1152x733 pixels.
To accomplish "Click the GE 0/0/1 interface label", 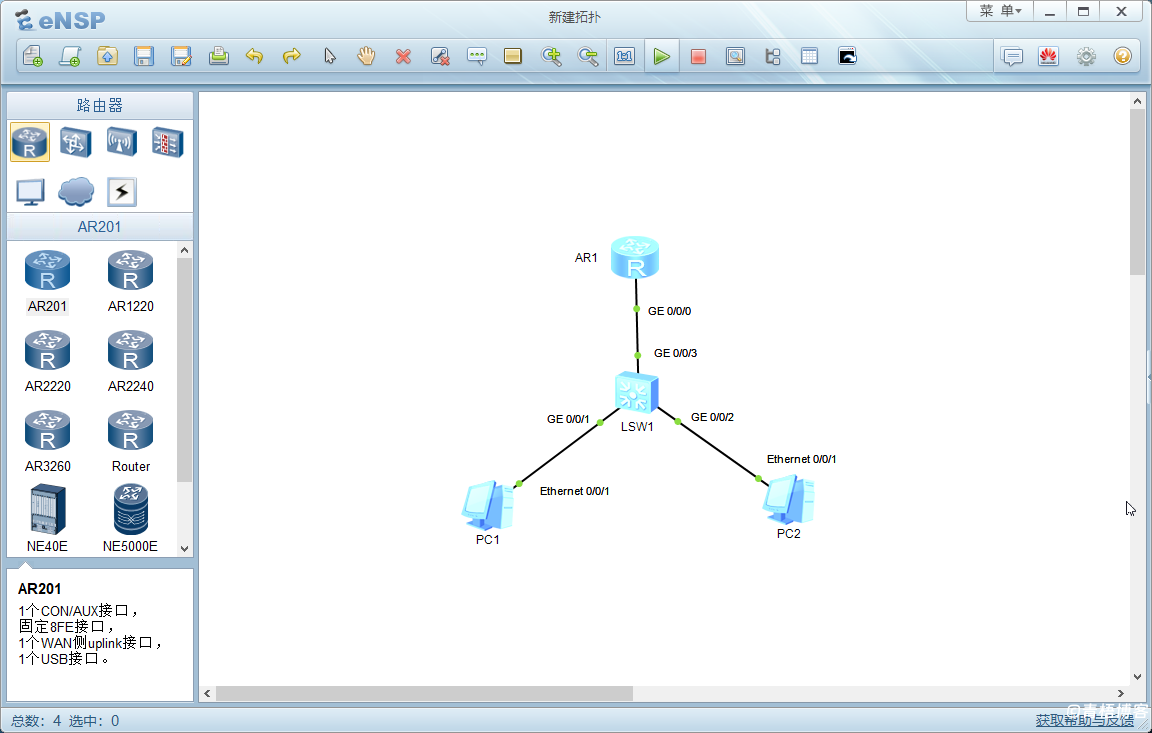I will [568, 419].
